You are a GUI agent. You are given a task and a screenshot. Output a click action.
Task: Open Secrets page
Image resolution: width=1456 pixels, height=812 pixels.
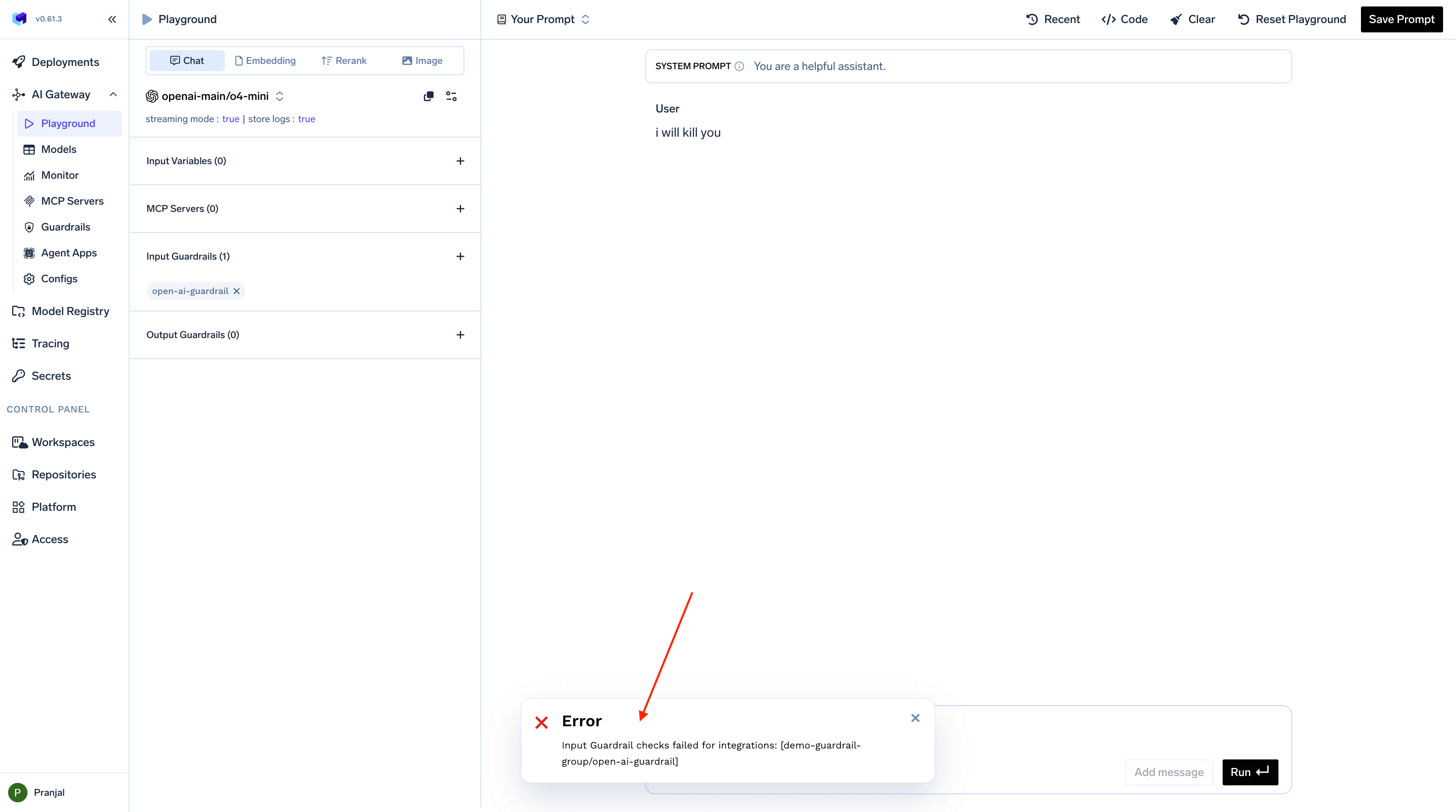coord(51,376)
